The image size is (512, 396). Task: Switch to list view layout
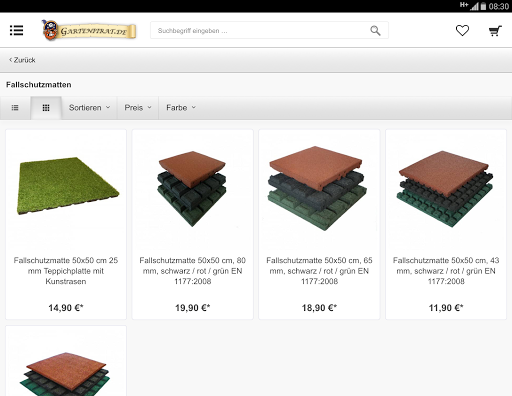pos(15,108)
